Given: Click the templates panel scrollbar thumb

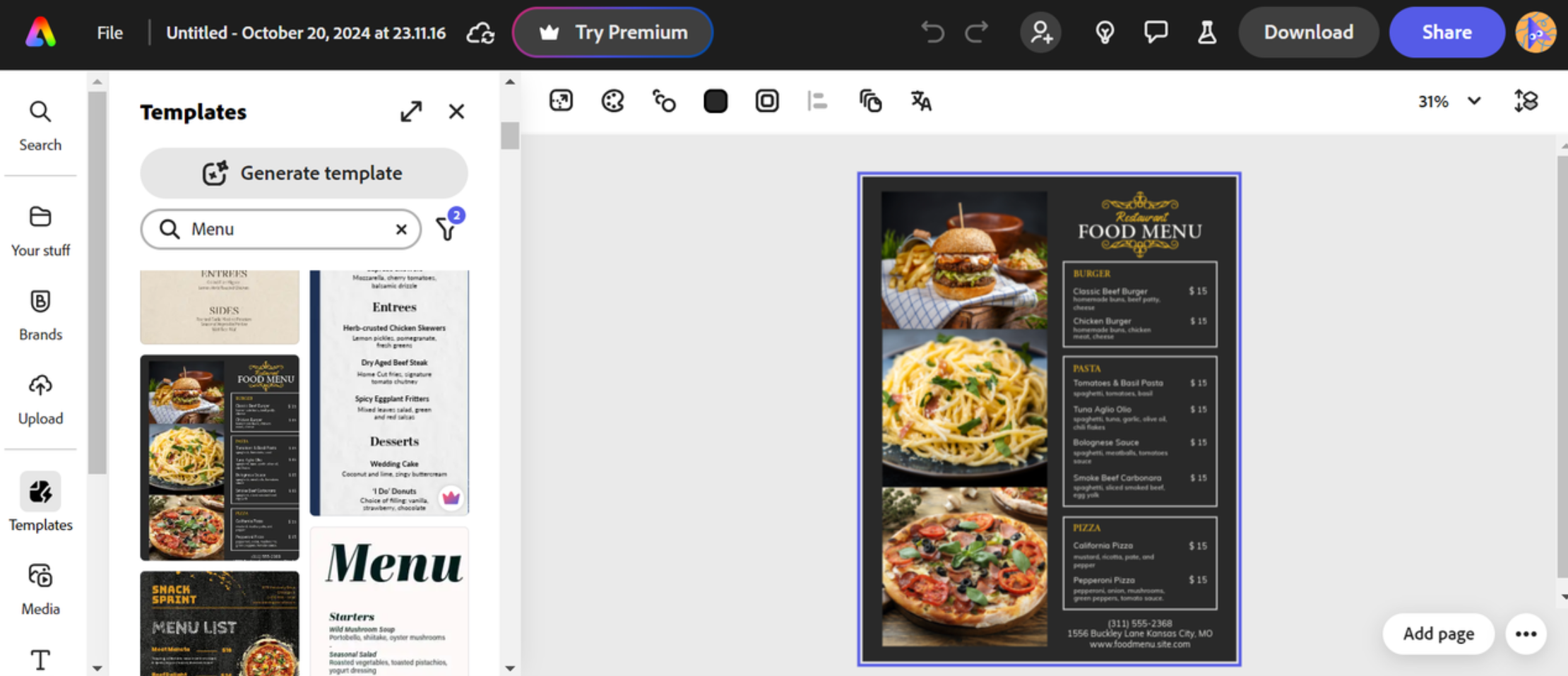Looking at the screenshot, I should 509,136.
